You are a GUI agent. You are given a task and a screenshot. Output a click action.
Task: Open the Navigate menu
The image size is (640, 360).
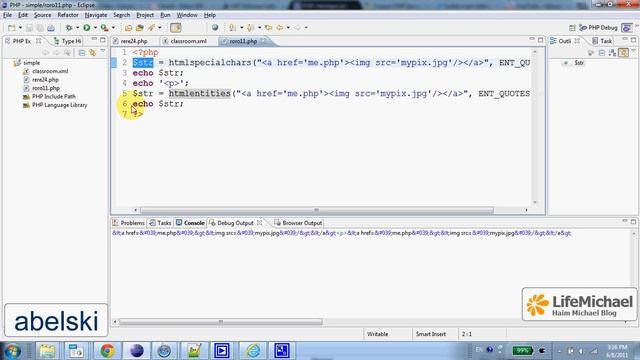pos(96,15)
